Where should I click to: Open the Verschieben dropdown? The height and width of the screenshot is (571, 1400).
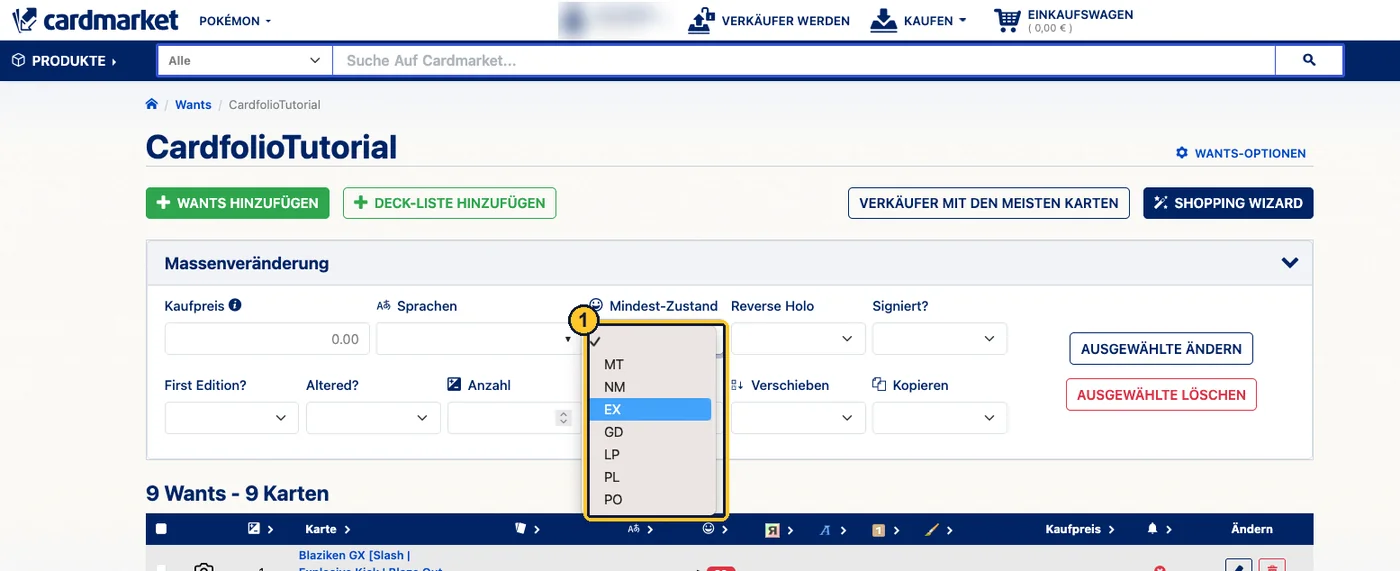click(798, 418)
